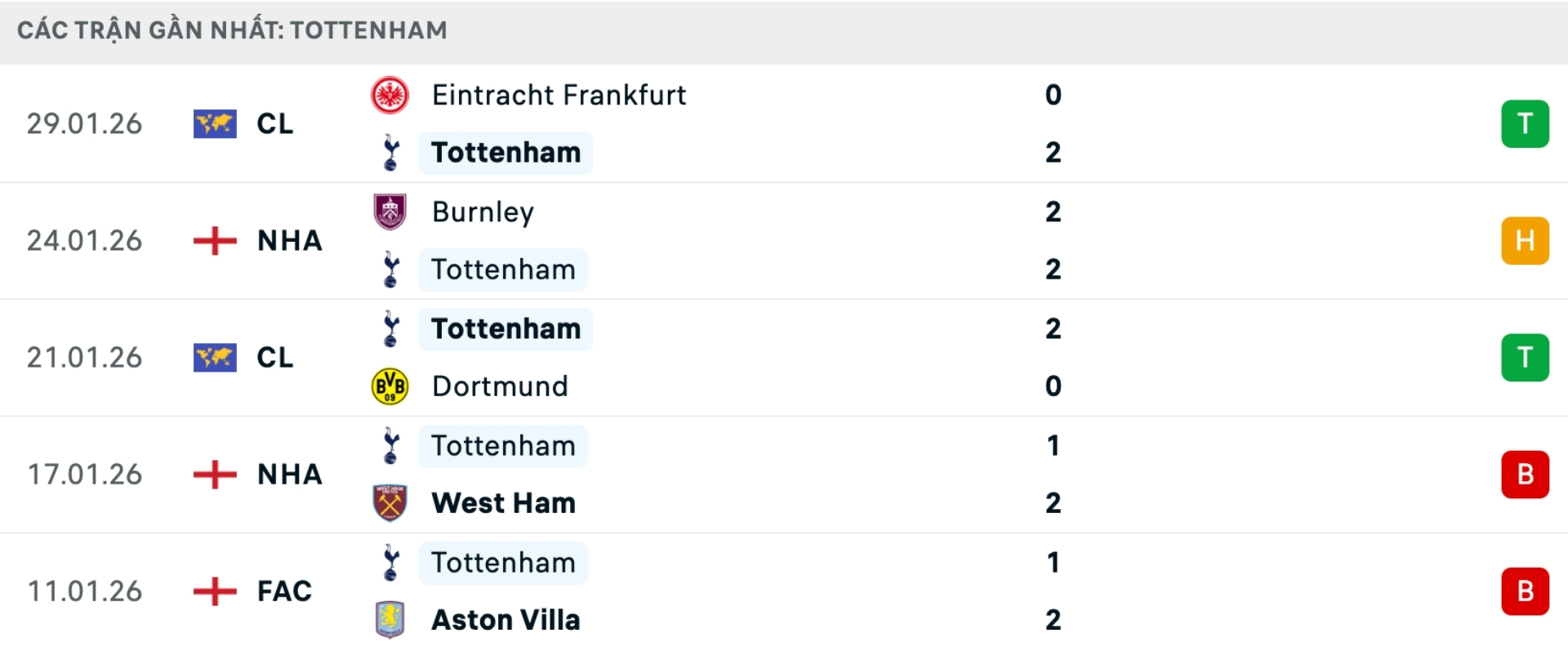The width and height of the screenshot is (1568, 647).
Task: Select the red B badge for West Ham loss
Action: point(1524,475)
